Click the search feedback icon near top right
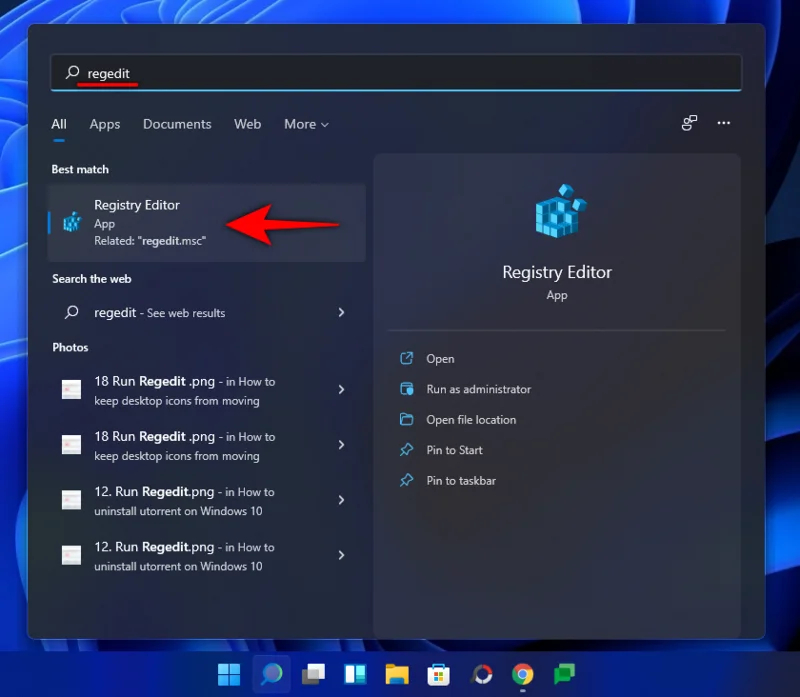 pos(688,123)
